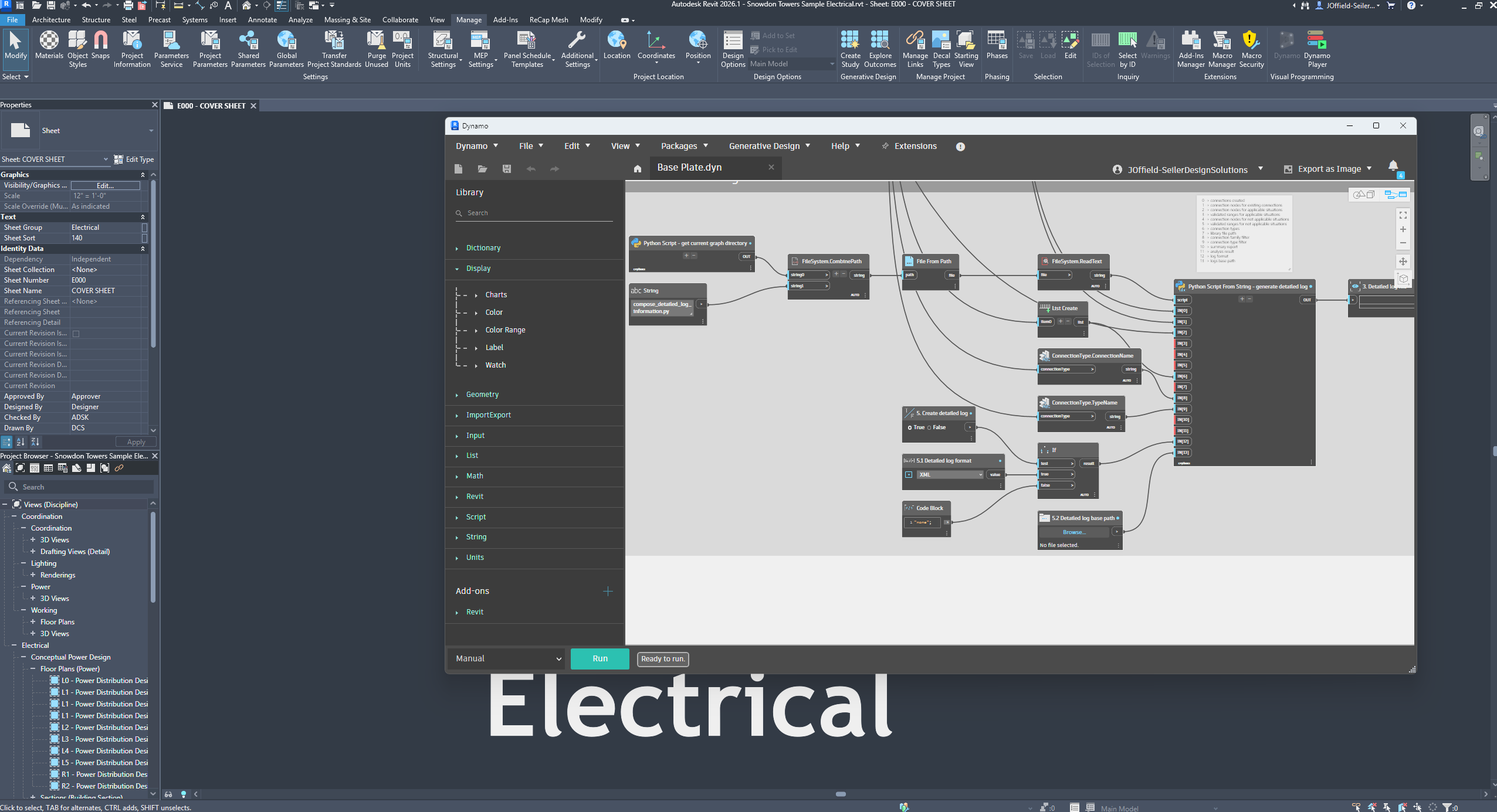This screenshot has width=1497, height=812.
Task: Open Materials tool in Manage ribbon
Action: point(49,46)
